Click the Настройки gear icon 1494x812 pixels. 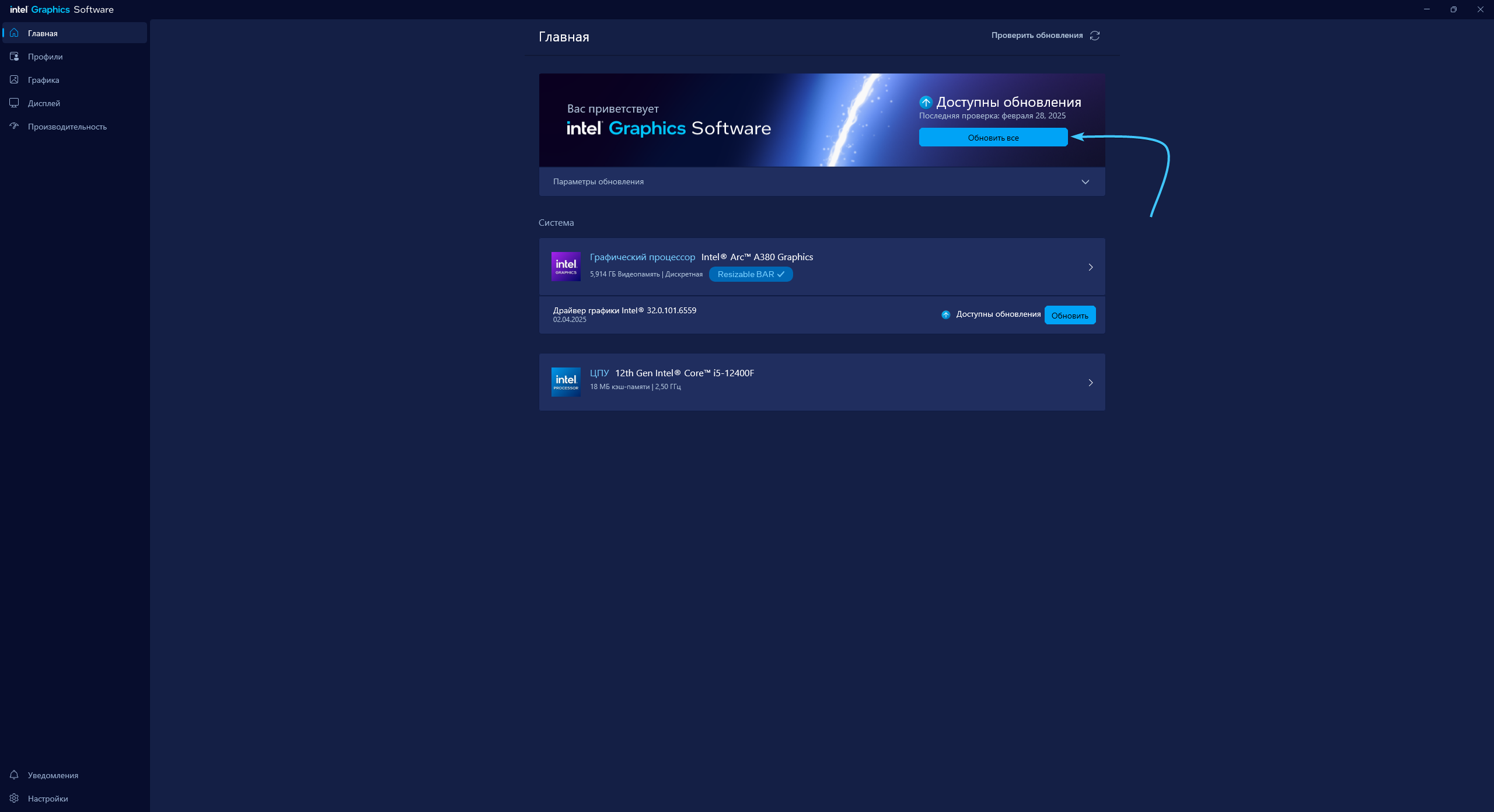click(15, 798)
